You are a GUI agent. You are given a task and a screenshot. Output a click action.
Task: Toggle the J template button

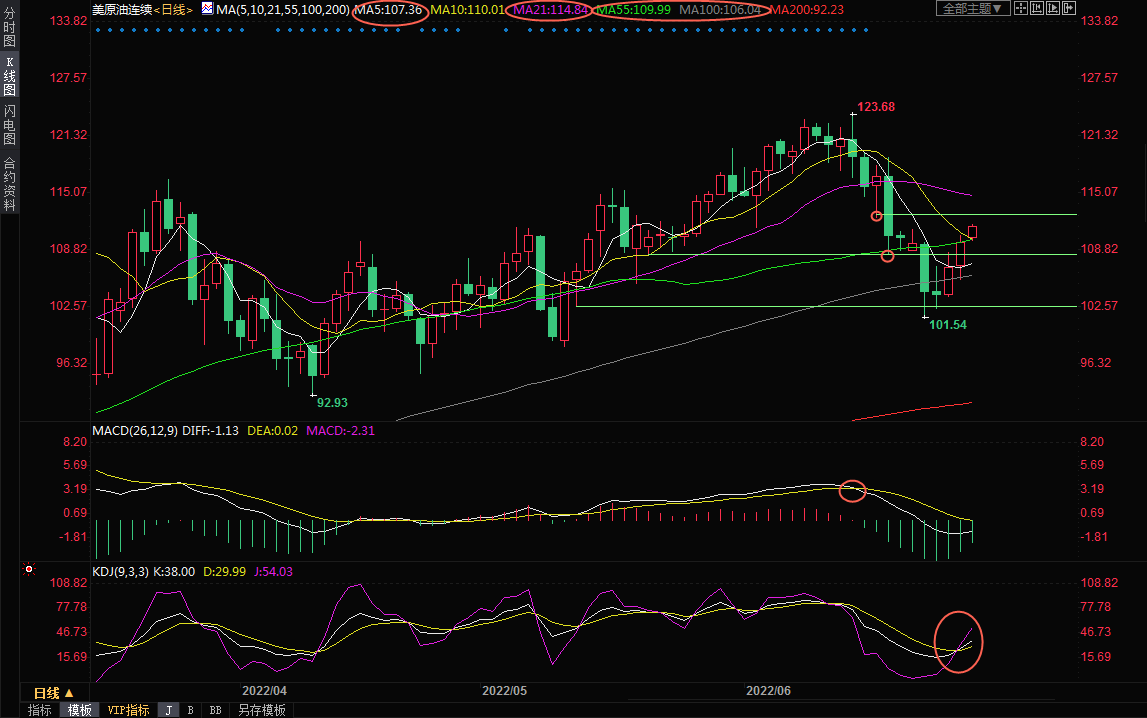(x=168, y=710)
